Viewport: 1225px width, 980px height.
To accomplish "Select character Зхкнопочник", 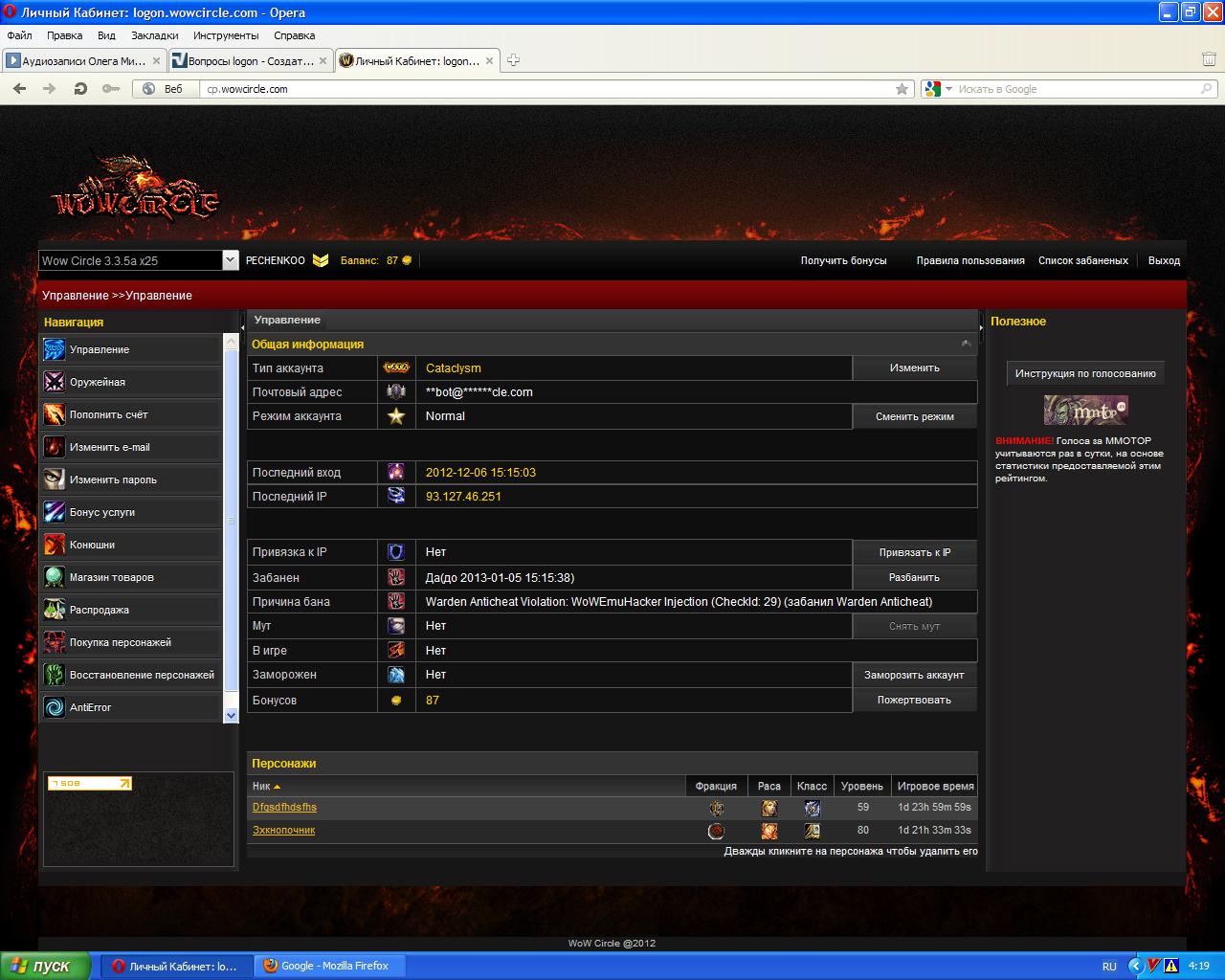I will pos(283,830).
